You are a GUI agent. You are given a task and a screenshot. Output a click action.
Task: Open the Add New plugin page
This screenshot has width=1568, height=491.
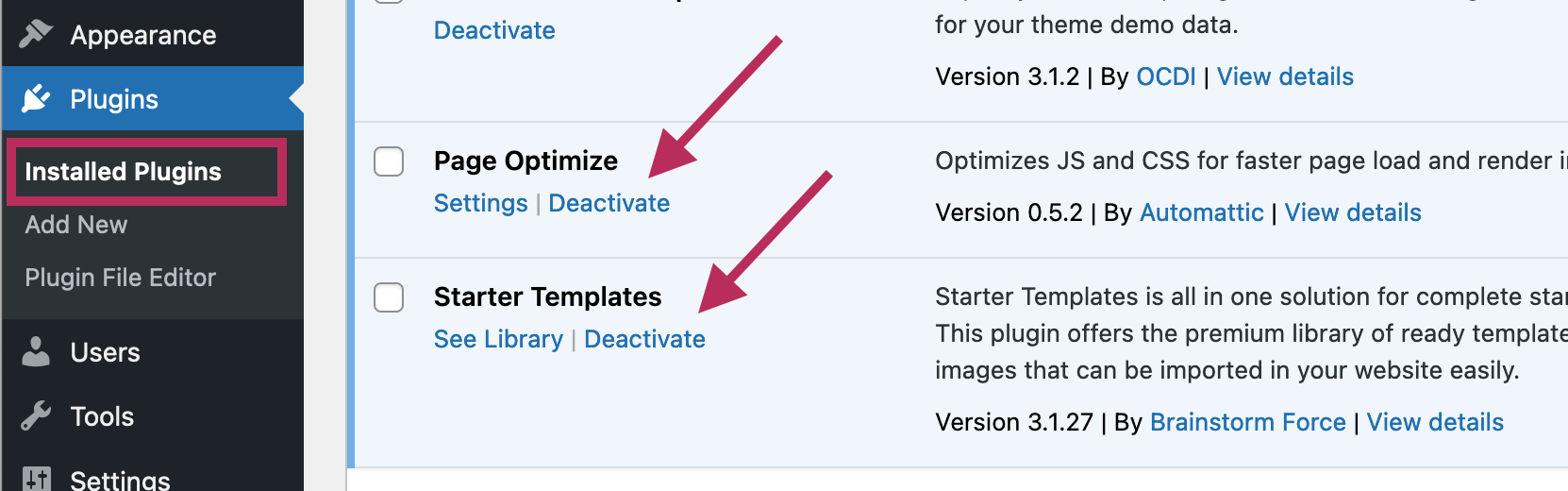[76, 225]
